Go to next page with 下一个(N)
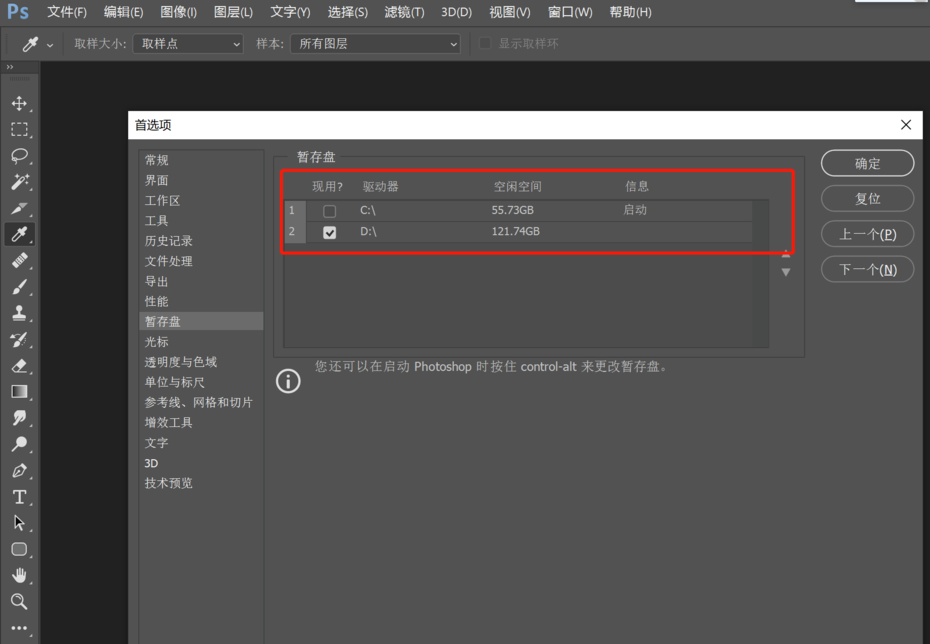The height and width of the screenshot is (644, 930). click(867, 270)
